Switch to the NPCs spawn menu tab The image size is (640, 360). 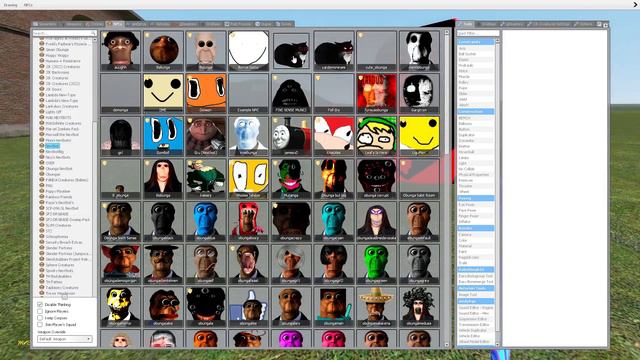[116, 24]
